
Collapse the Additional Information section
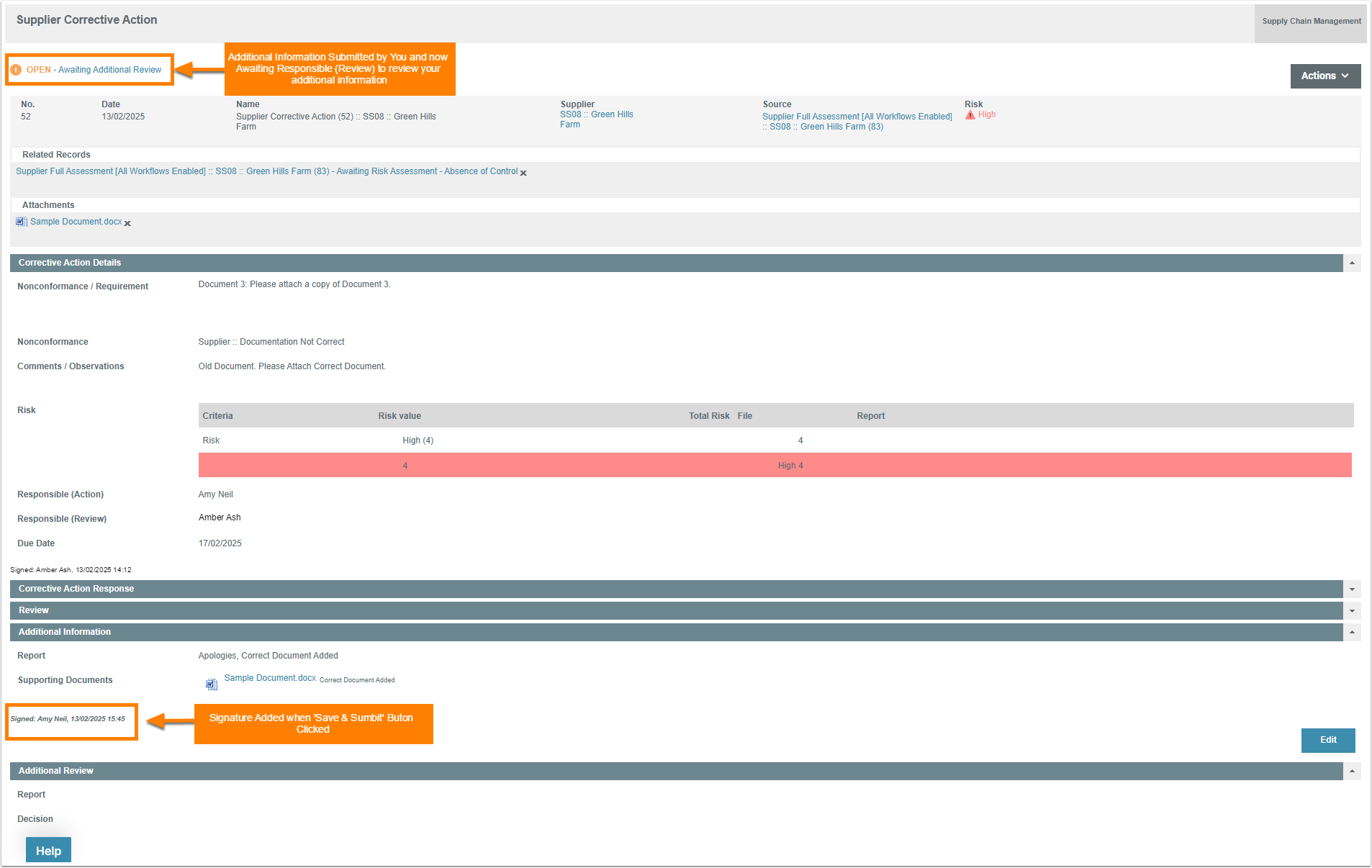pyautogui.click(x=1352, y=632)
